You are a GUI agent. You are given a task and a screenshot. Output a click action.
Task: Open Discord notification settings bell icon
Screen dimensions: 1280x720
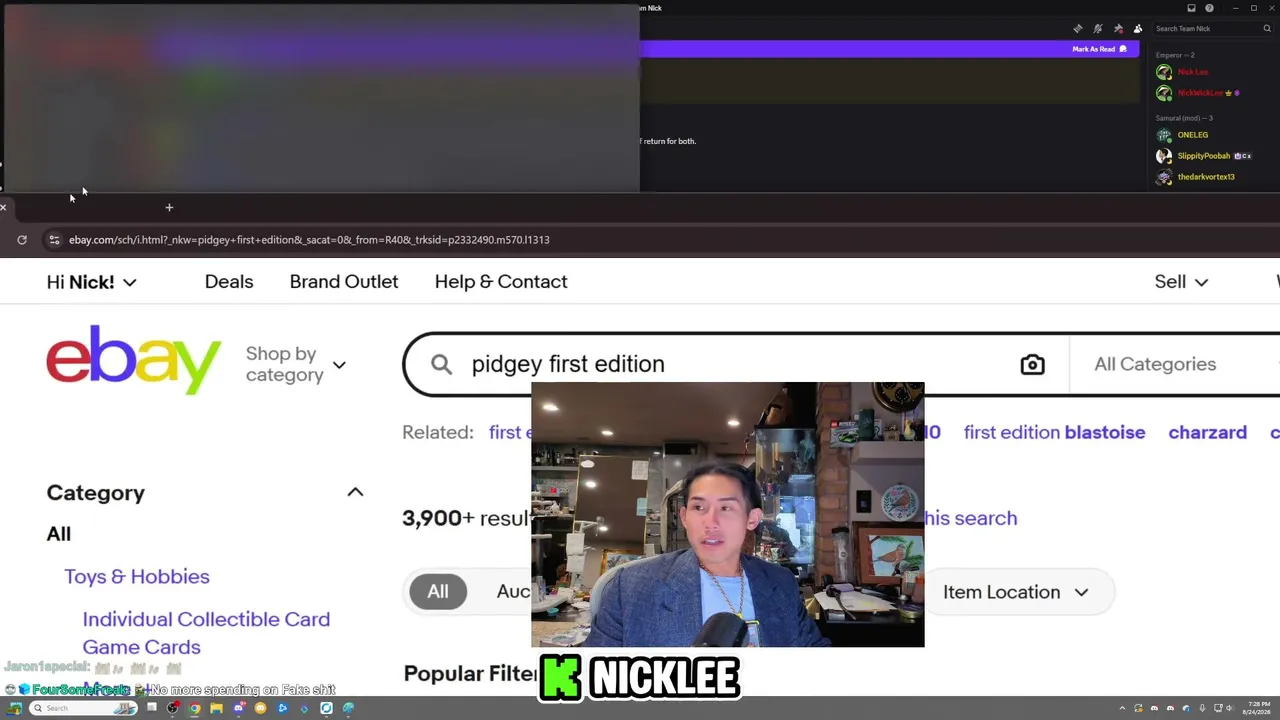point(1097,29)
